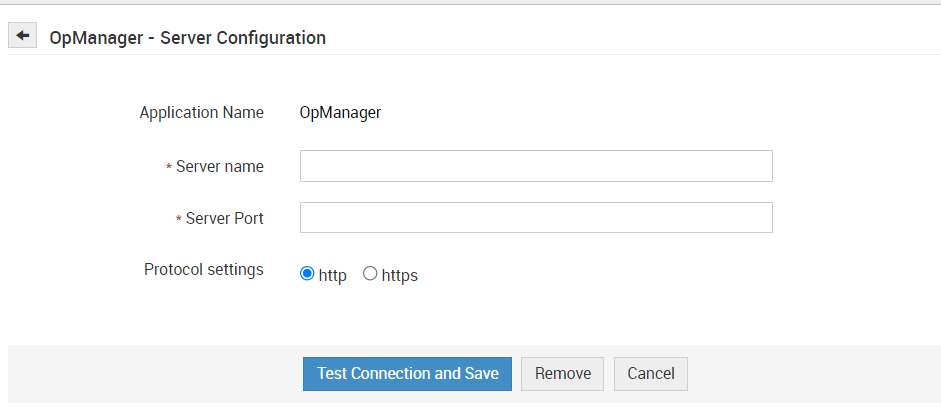Cancel the server configuration
The height and width of the screenshot is (410, 941).
(x=650, y=374)
